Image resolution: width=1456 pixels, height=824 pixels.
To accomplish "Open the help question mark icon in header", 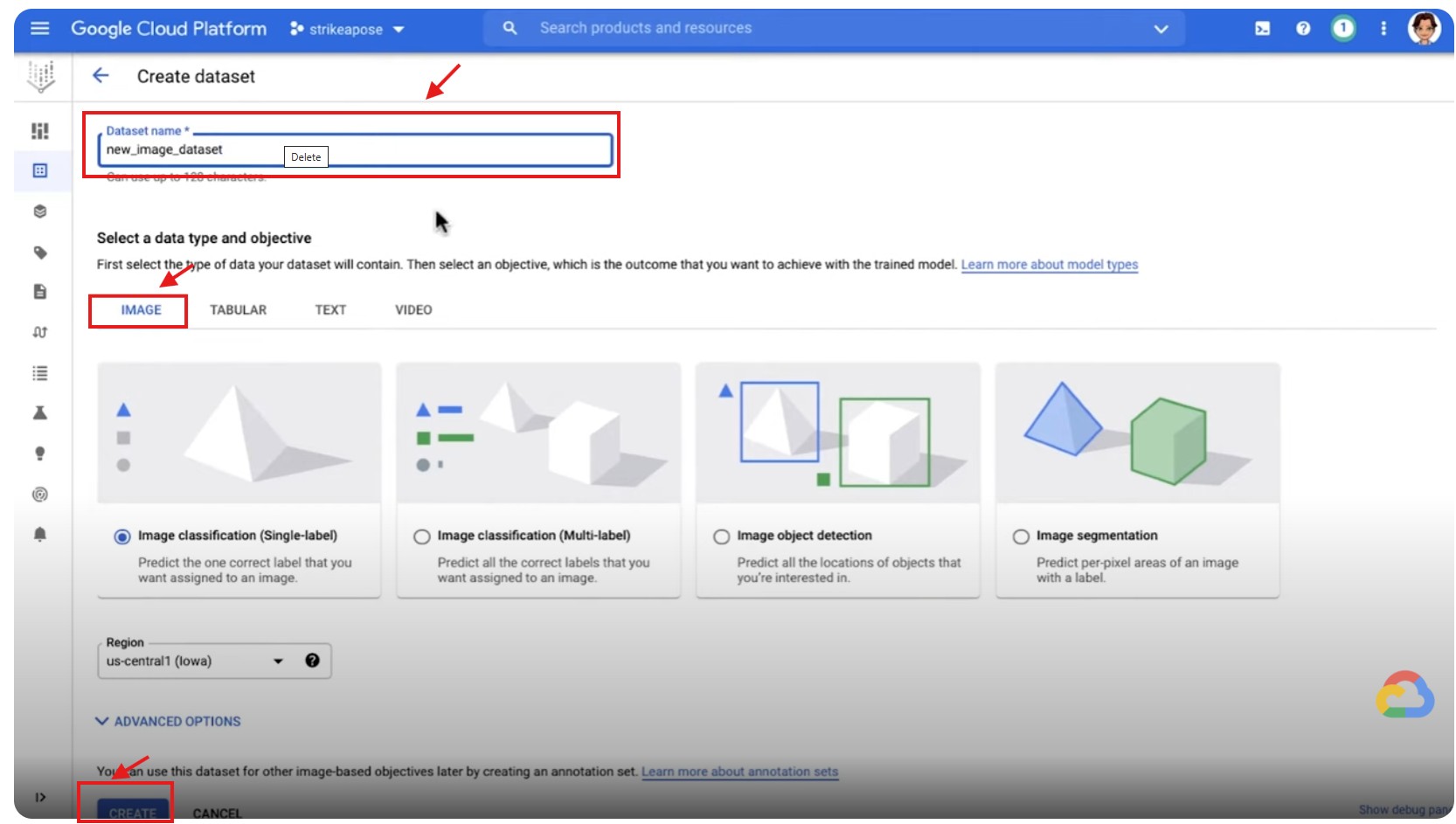I will click(x=1303, y=29).
